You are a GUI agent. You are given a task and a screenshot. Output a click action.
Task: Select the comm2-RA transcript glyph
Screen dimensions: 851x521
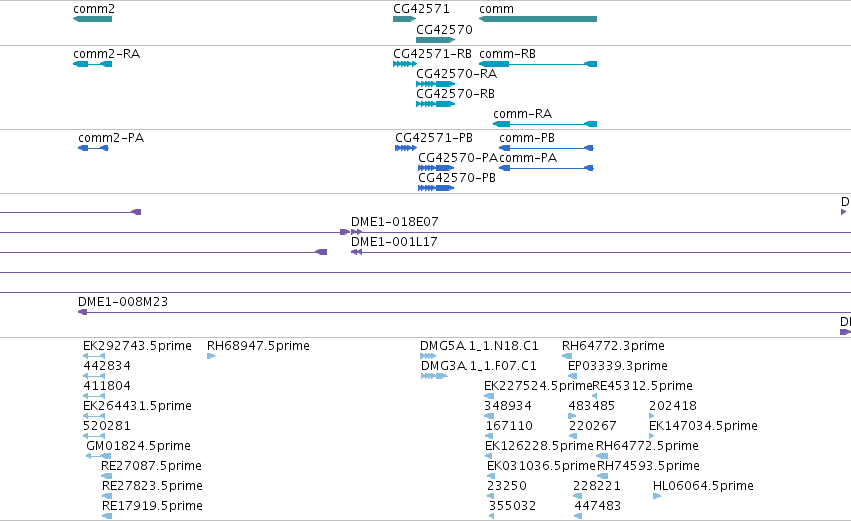[92, 64]
